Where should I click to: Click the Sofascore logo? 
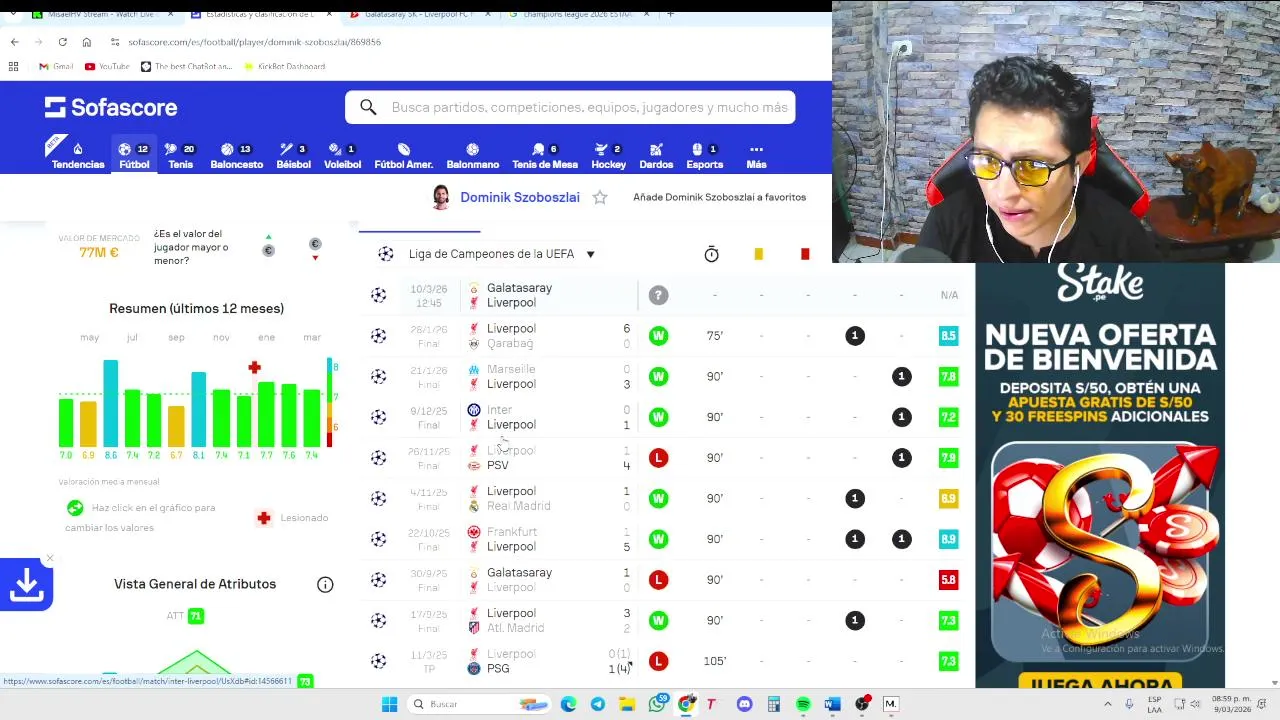point(111,107)
